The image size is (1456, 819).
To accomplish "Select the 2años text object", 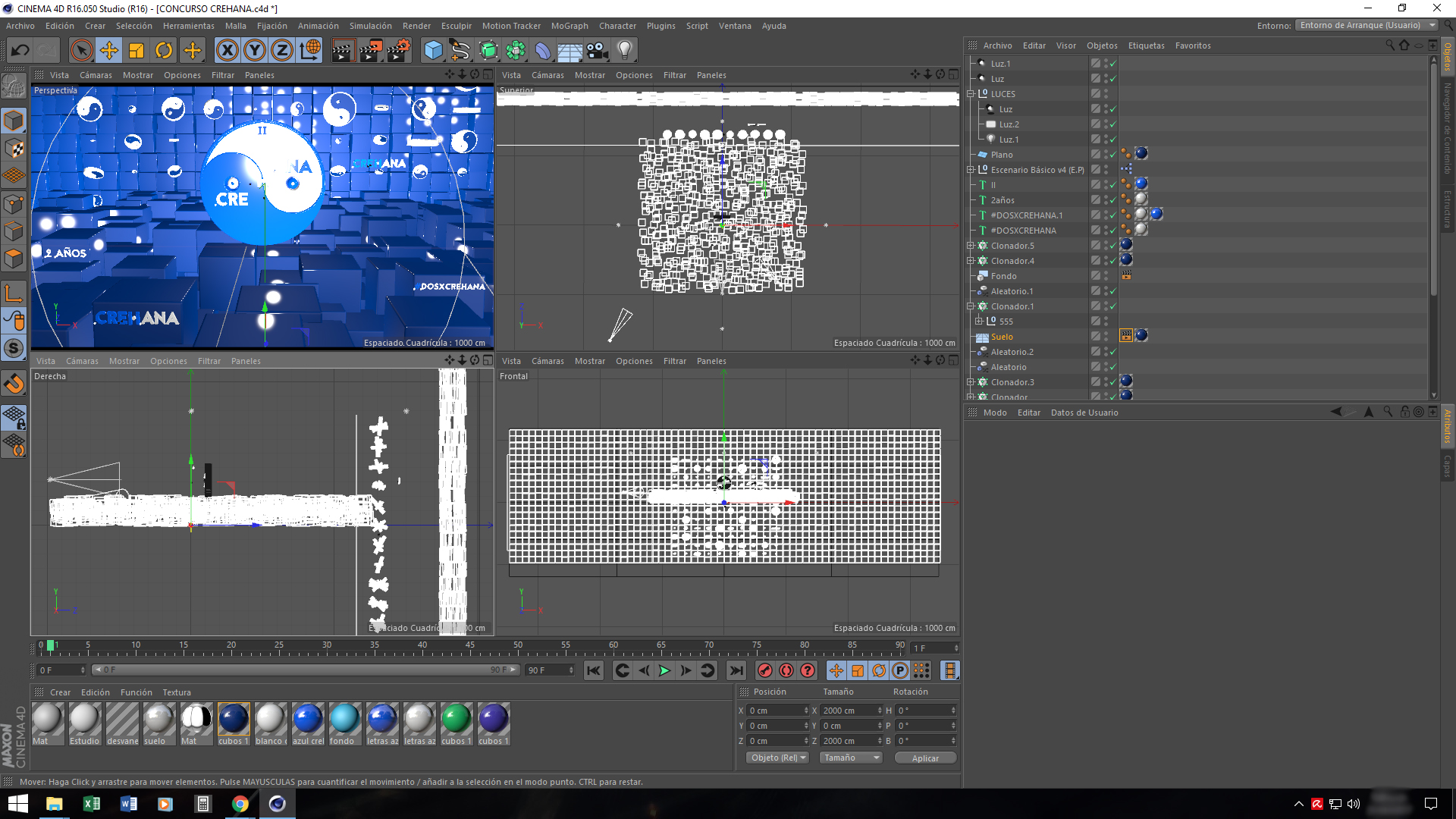I will pos(1003,200).
